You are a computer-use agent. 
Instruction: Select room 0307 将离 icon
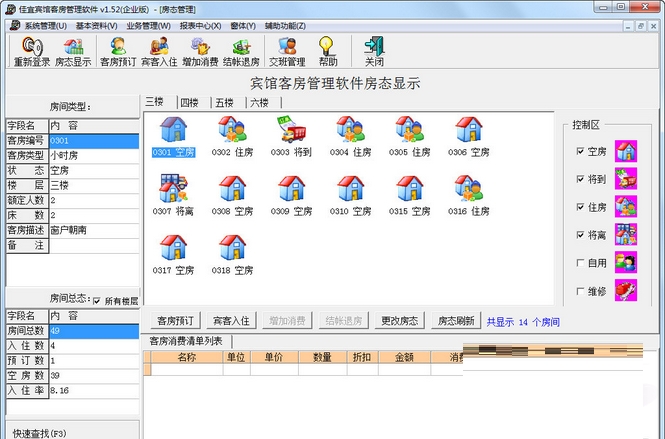(x=173, y=189)
